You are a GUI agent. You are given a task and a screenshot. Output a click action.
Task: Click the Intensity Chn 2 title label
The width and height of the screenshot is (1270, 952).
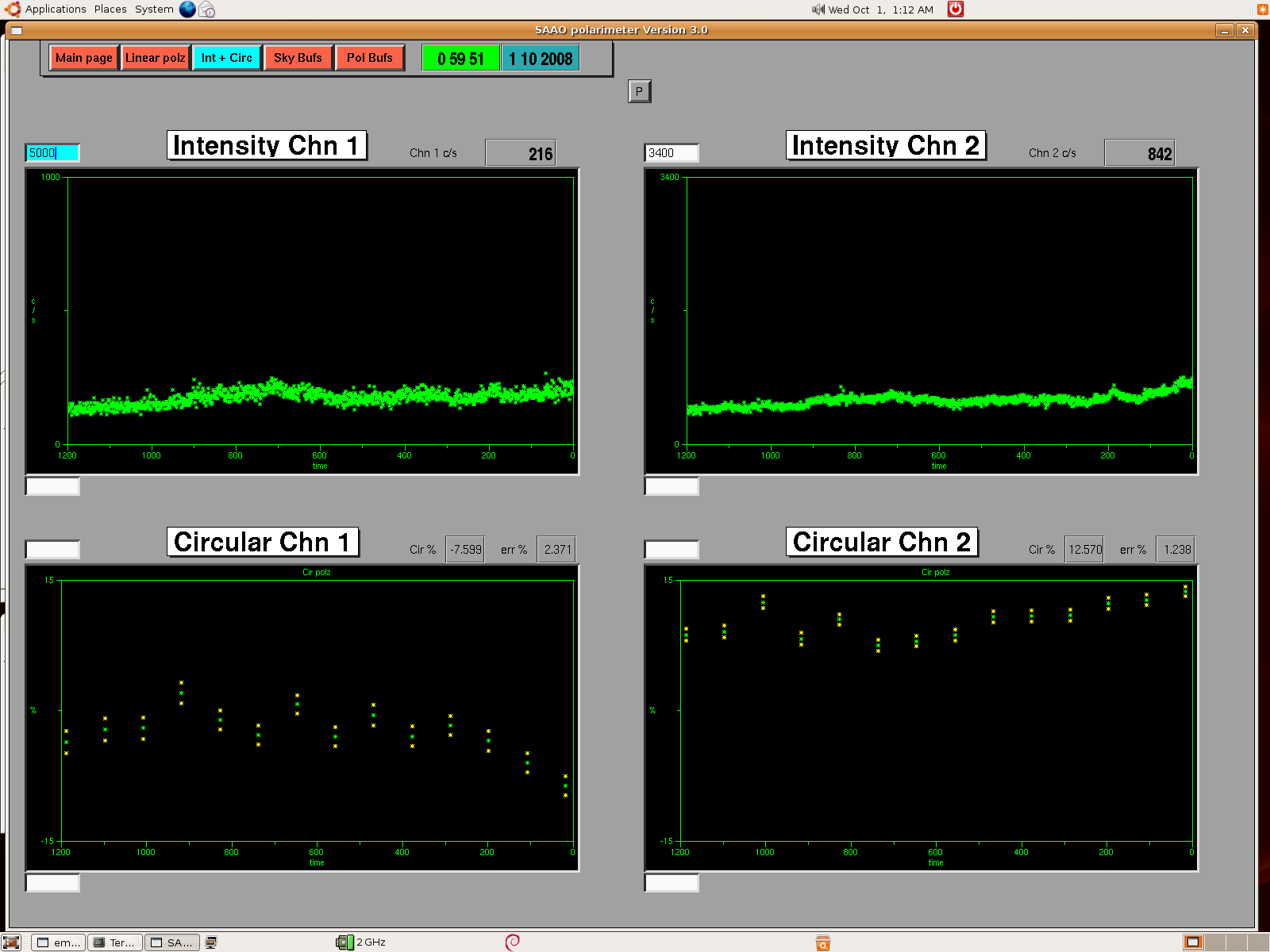coord(886,145)
